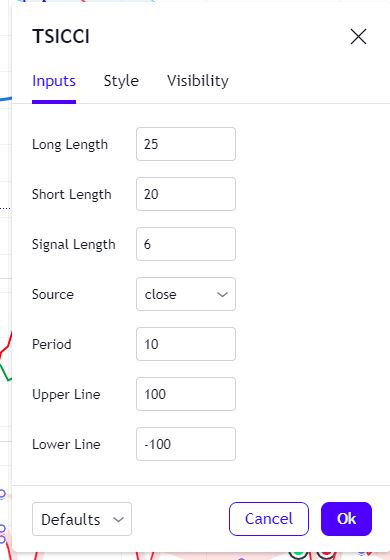Open the Defaults dropdown menu
This screenshot has width=390, height=560.
(82, 519)
